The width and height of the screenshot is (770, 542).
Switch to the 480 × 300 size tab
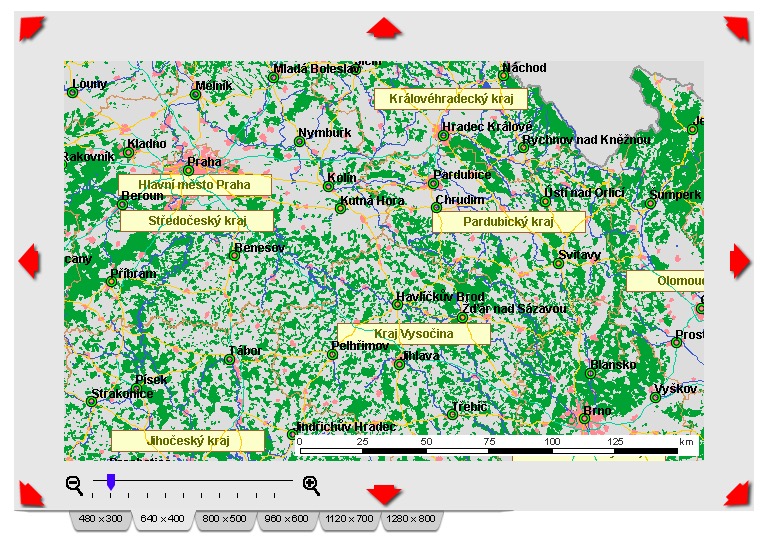coord(101,519)
